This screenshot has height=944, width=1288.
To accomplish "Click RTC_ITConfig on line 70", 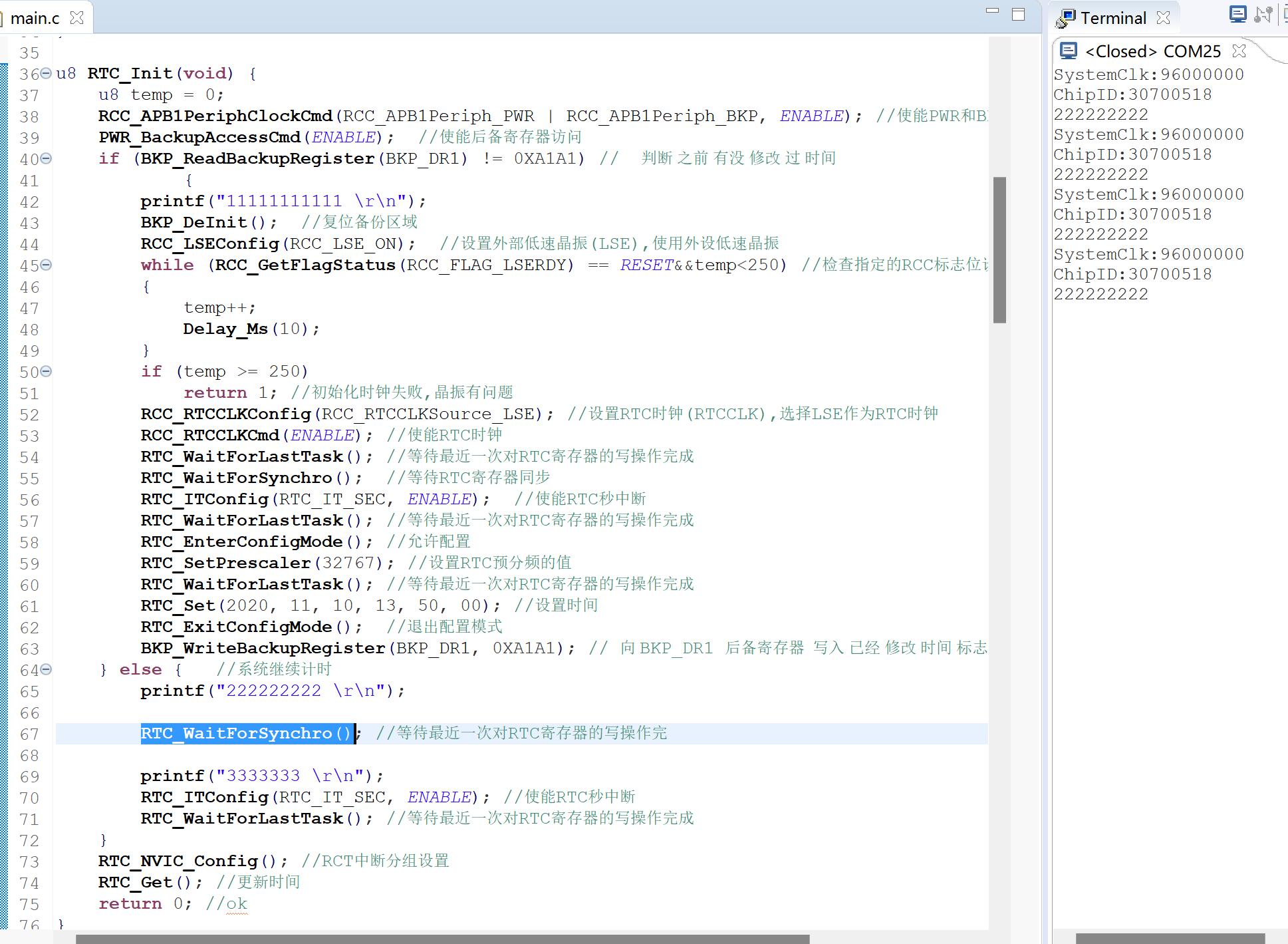I will coord(315,797).
